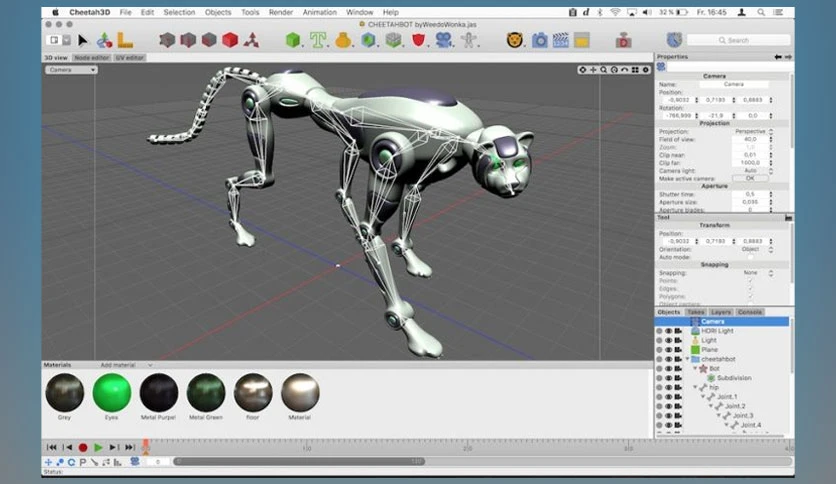Click the OK make active camera button
The height and width of the screenshot is (484, 836).
750,178
